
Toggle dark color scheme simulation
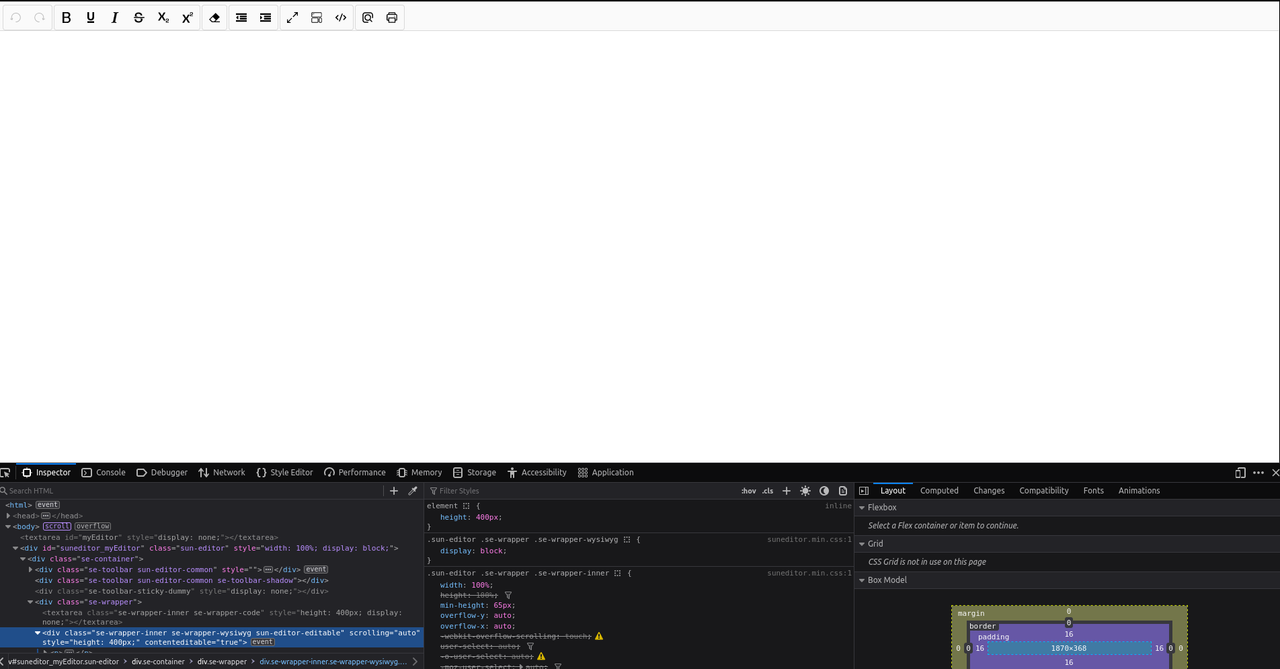click(824, 491)
